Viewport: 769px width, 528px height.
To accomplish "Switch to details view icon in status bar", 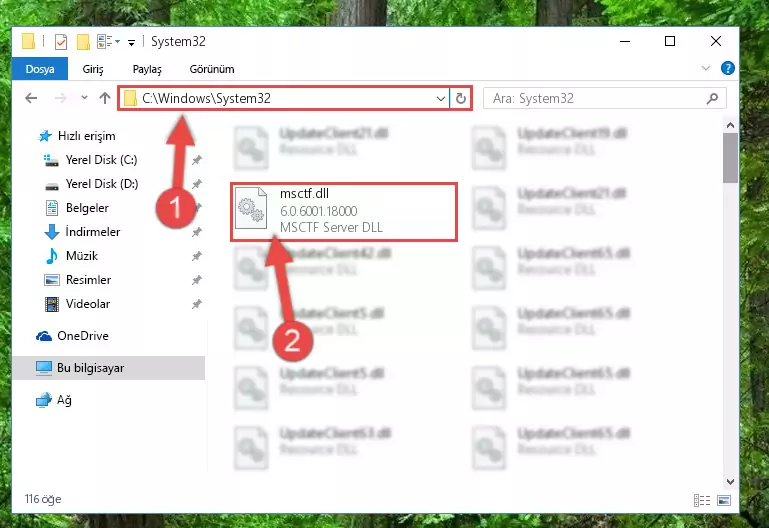I will pyautogui.click(x=702, y=500).
